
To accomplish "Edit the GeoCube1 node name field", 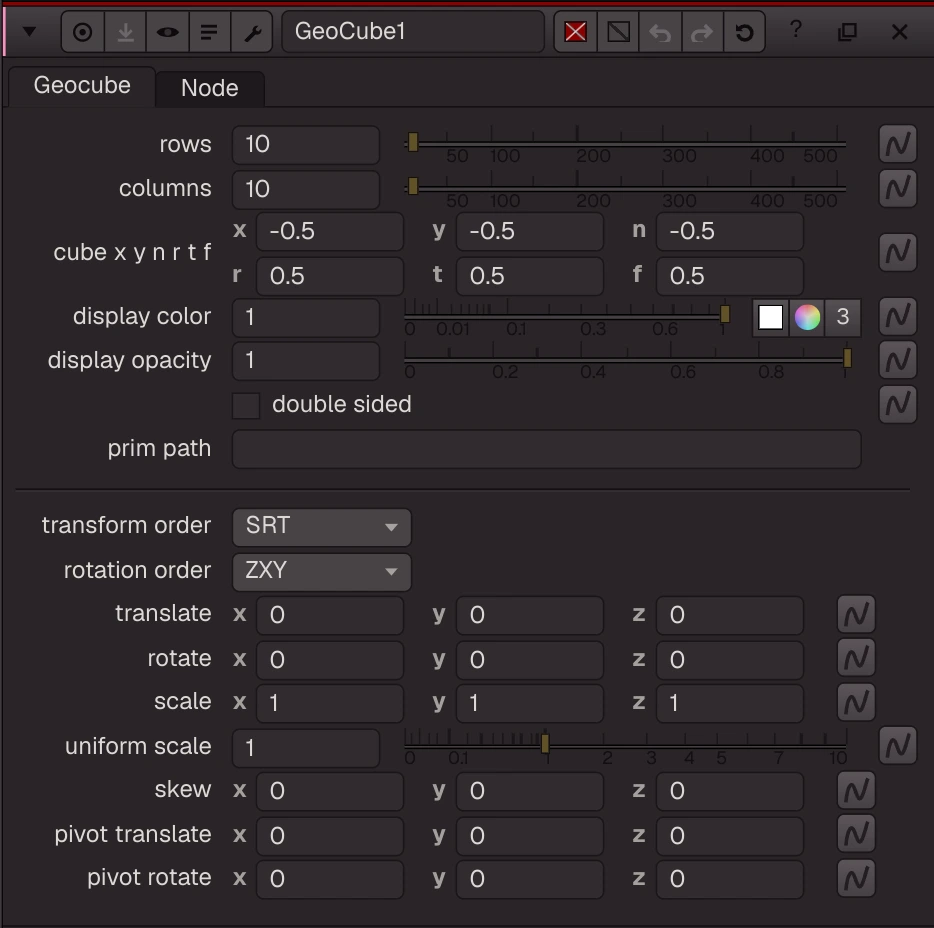I will point(413,32).
